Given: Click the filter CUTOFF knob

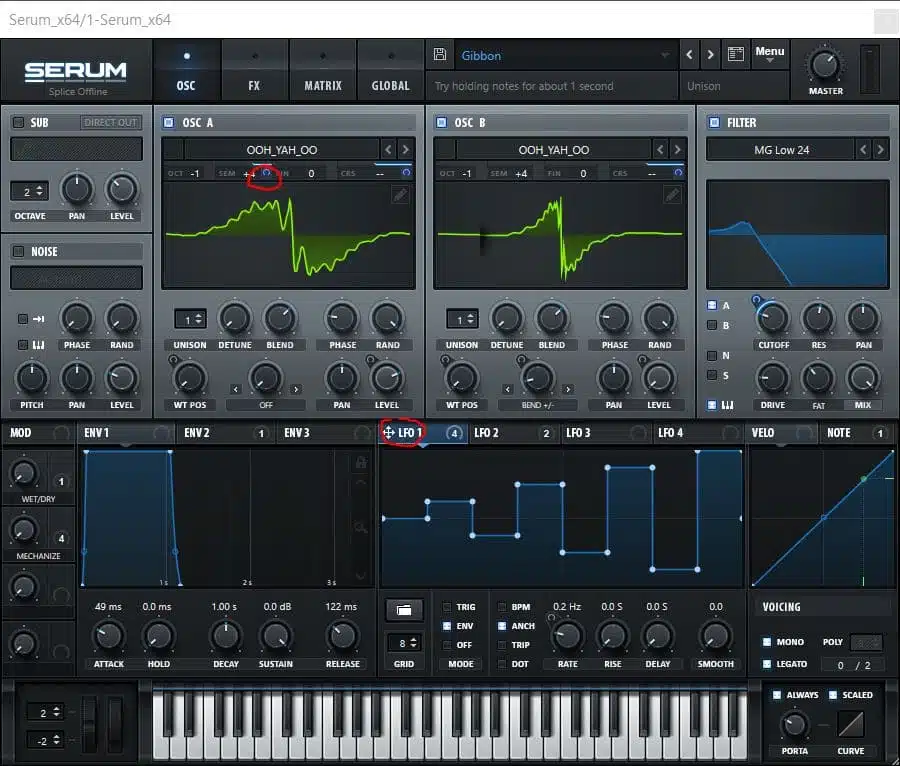Looking at the screenshot, I should pos(773,318).
